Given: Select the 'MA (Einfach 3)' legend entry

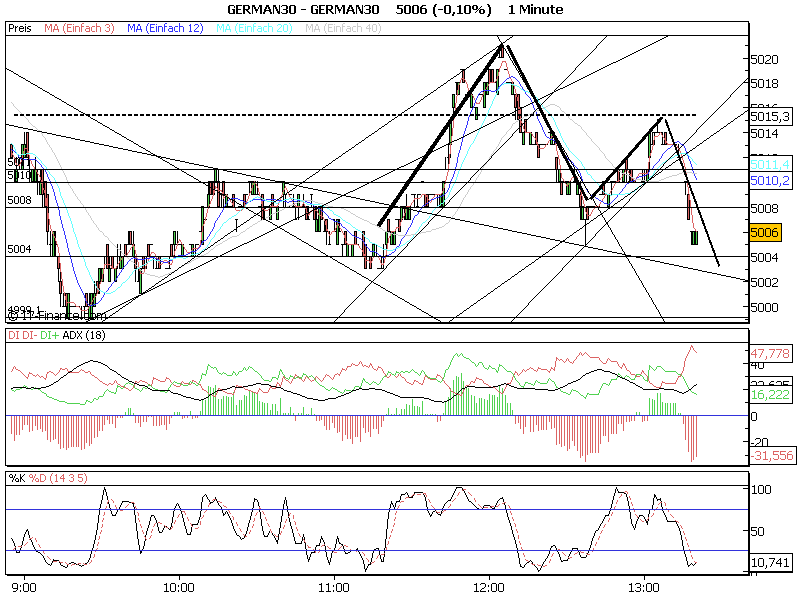Looking at the screenshot, I should tap(79, 29).
